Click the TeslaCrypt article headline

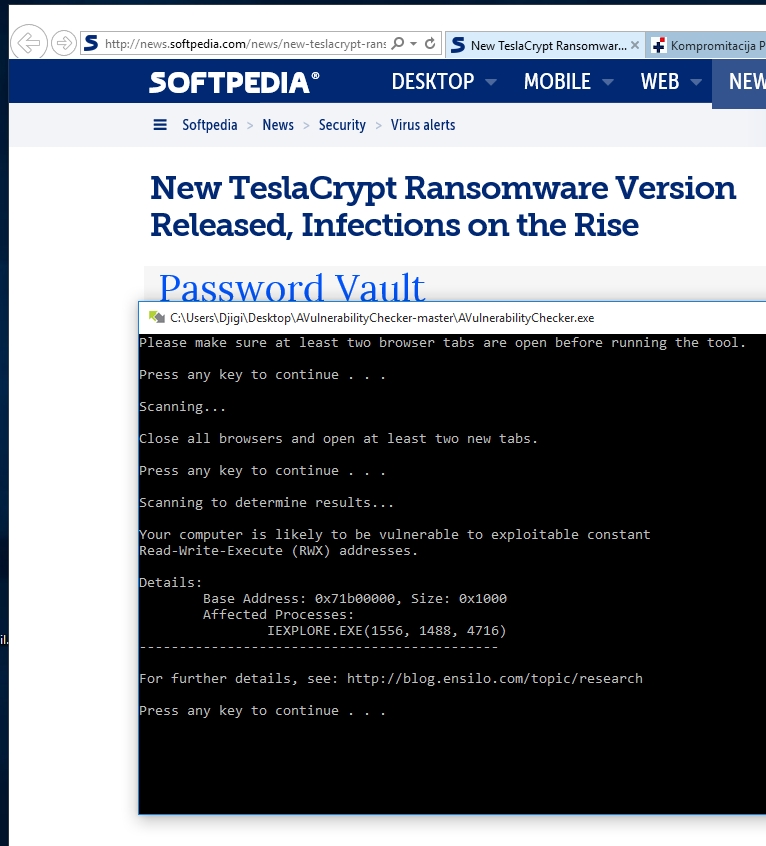pos(443,206)
